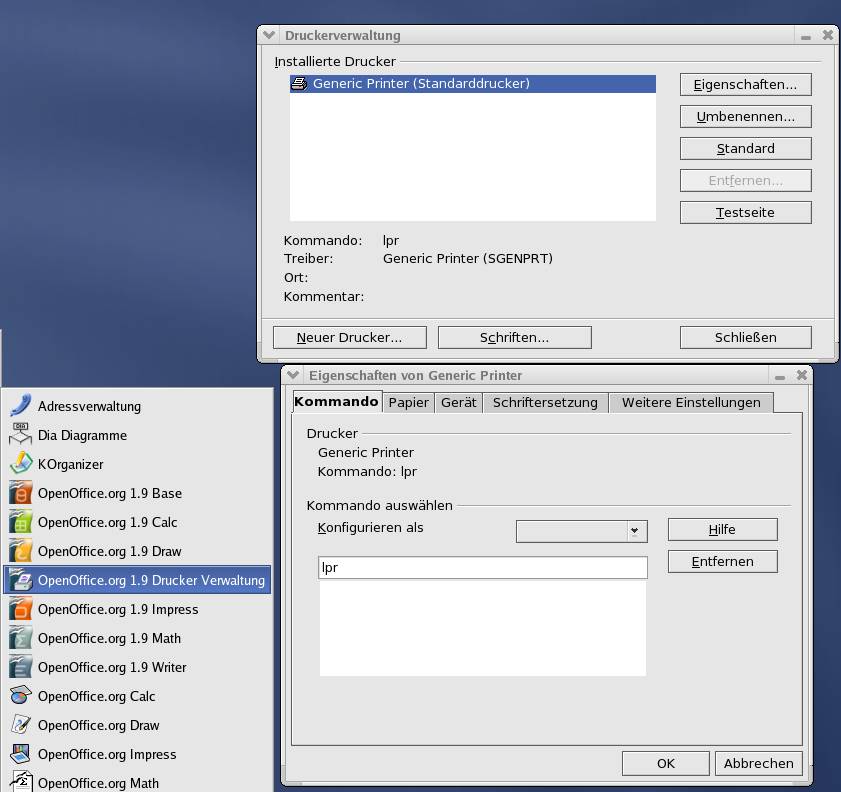Viewport: 841px width, 792px height.
Task: Open the Weitere Einstellungen tab
Action: tap(691, 403)
